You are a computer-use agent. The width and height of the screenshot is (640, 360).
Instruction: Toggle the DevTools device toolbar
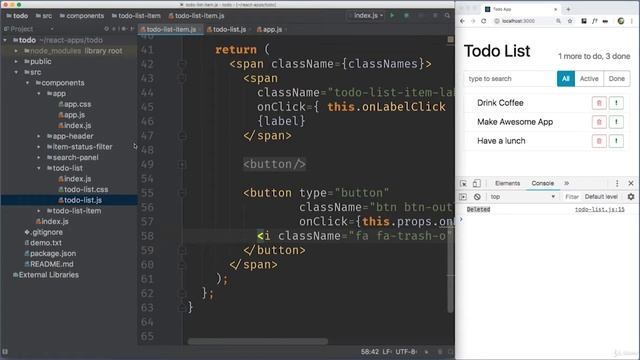(x=476, y=183)
